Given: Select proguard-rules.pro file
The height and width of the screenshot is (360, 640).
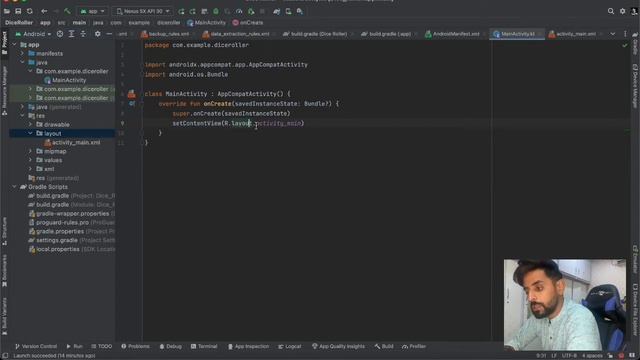Looking at the screenshot, I should 59,222.
